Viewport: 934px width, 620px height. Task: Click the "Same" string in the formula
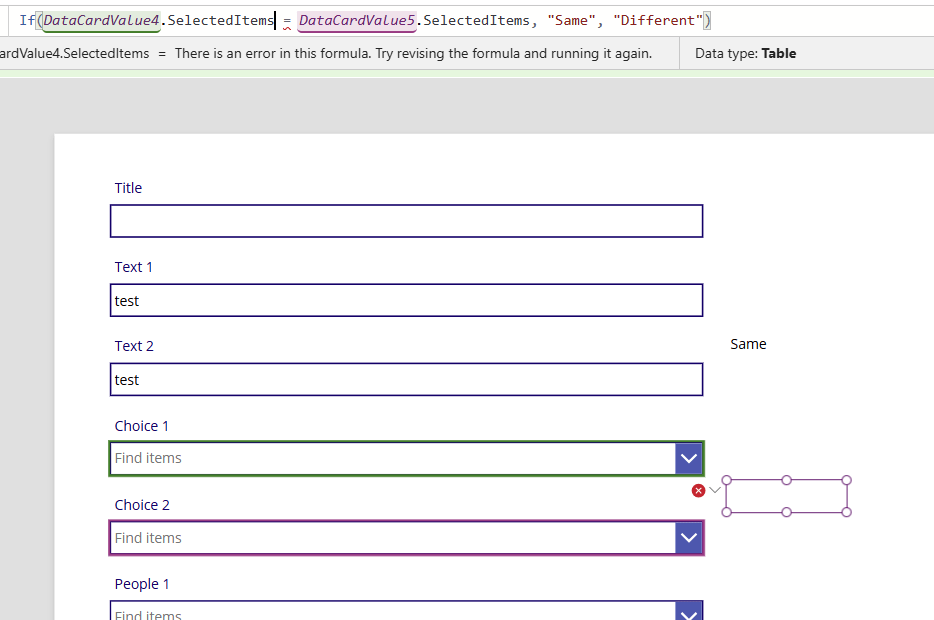571,20
